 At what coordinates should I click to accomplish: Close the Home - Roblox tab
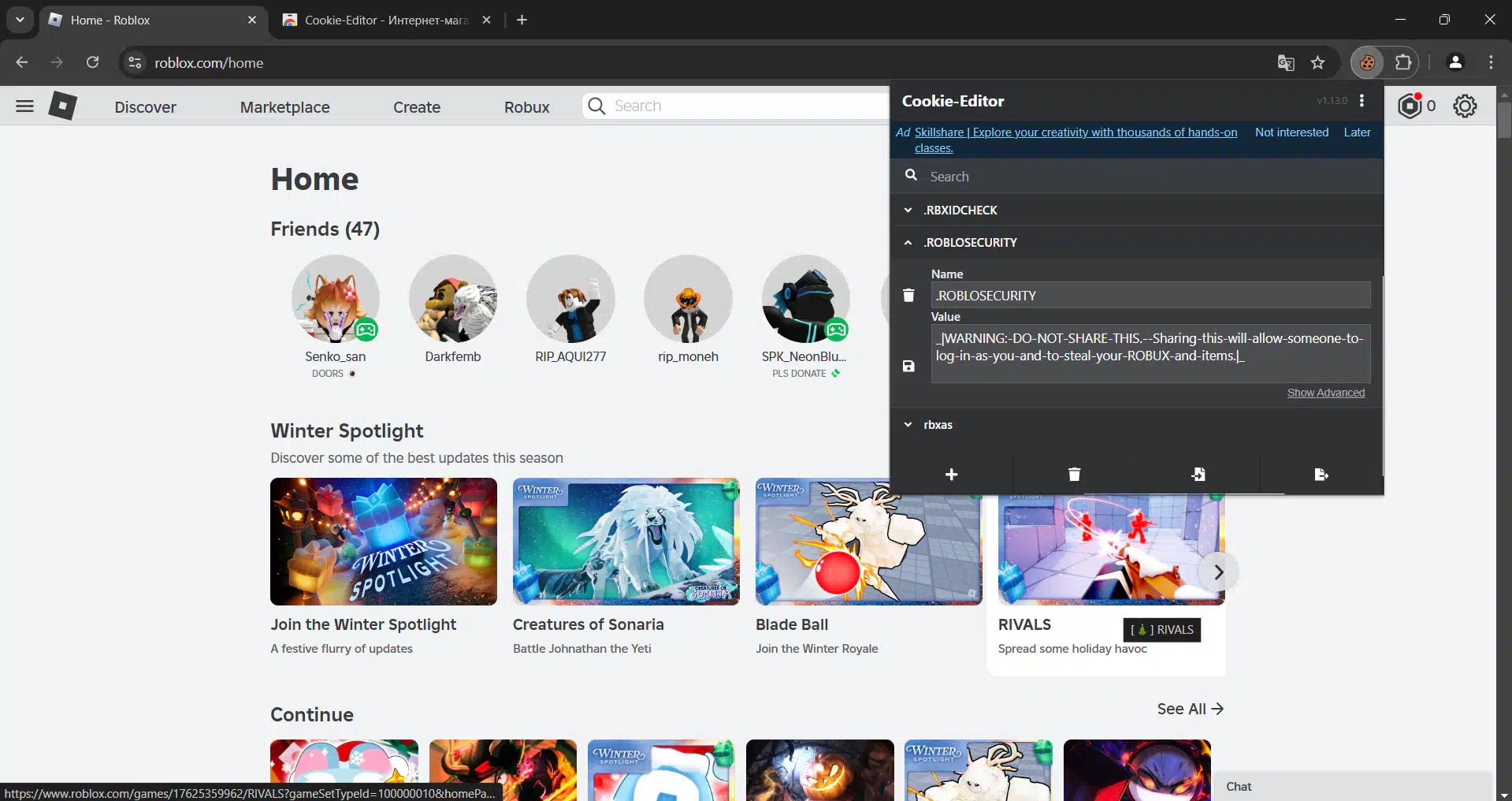[x=251, y=20]
